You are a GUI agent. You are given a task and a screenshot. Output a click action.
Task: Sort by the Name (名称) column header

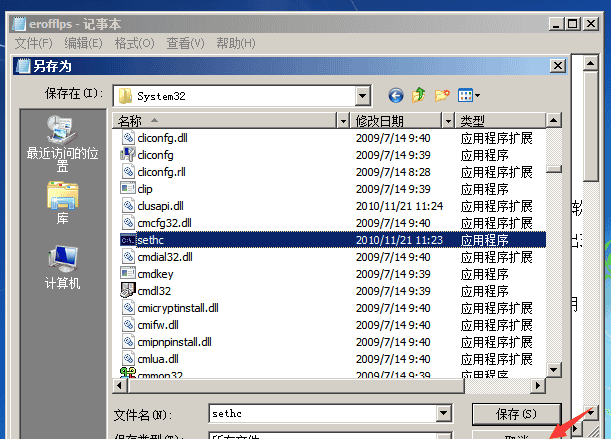(225, 121)
